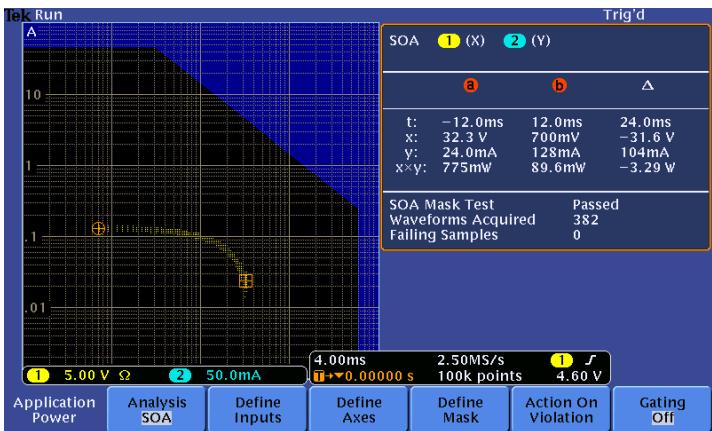Click channel 2 badge beside 50.0mA
The height and width of the screenshot is (431, 712).
(180, 376)
